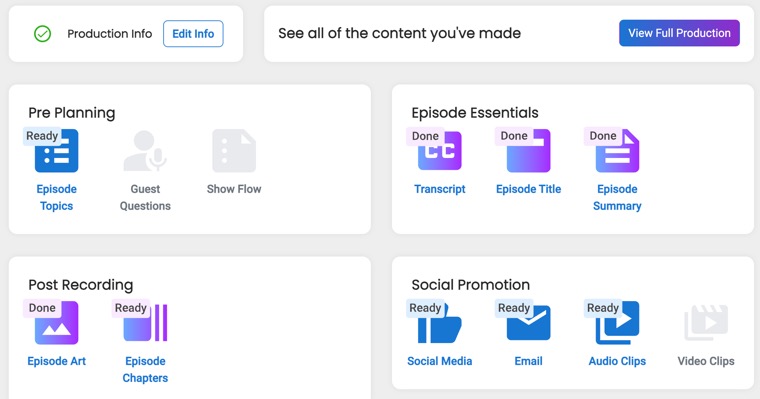Open the Episode Title icon

click(528, 151)
